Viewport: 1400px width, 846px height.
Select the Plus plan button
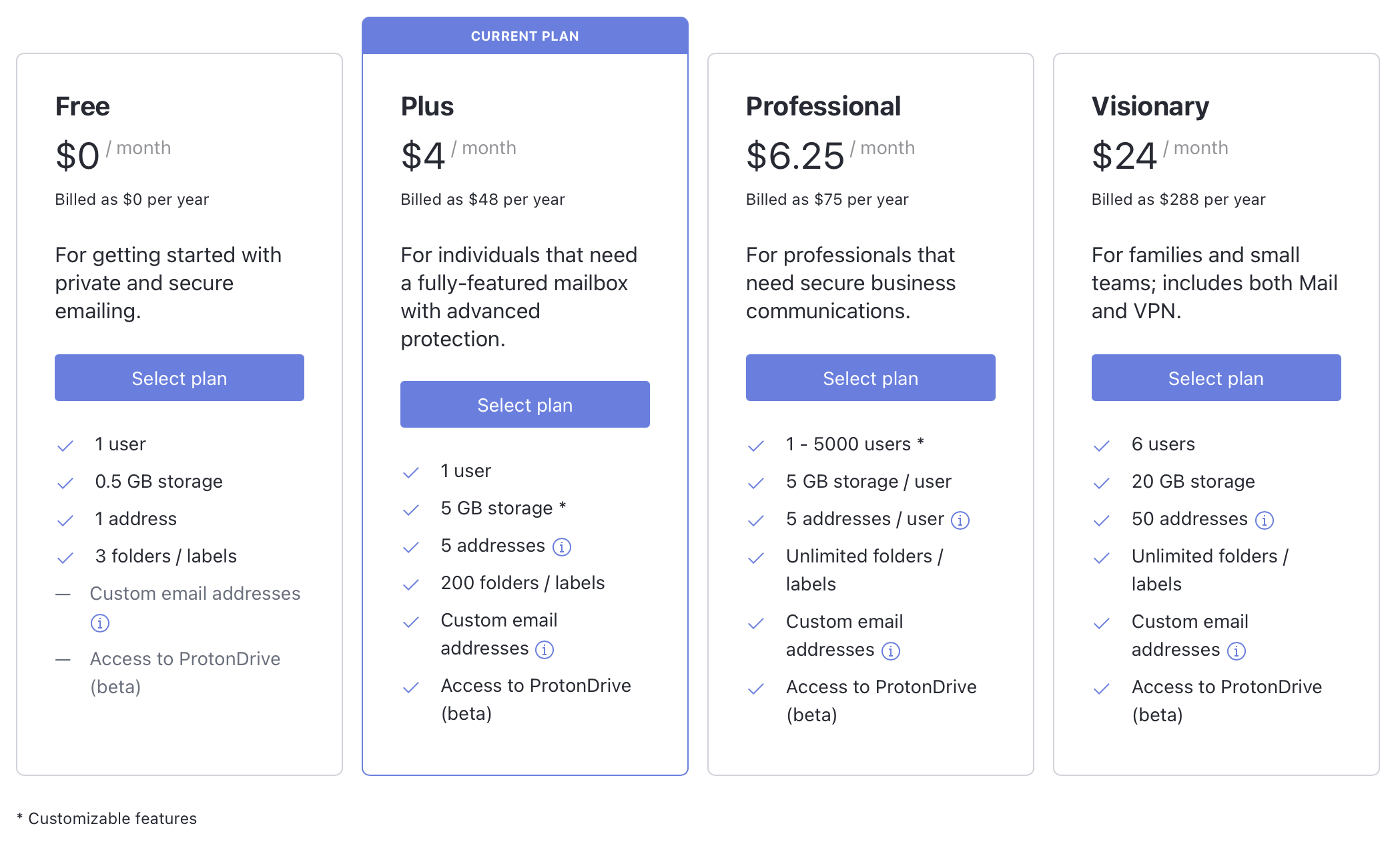click(525, 404)
